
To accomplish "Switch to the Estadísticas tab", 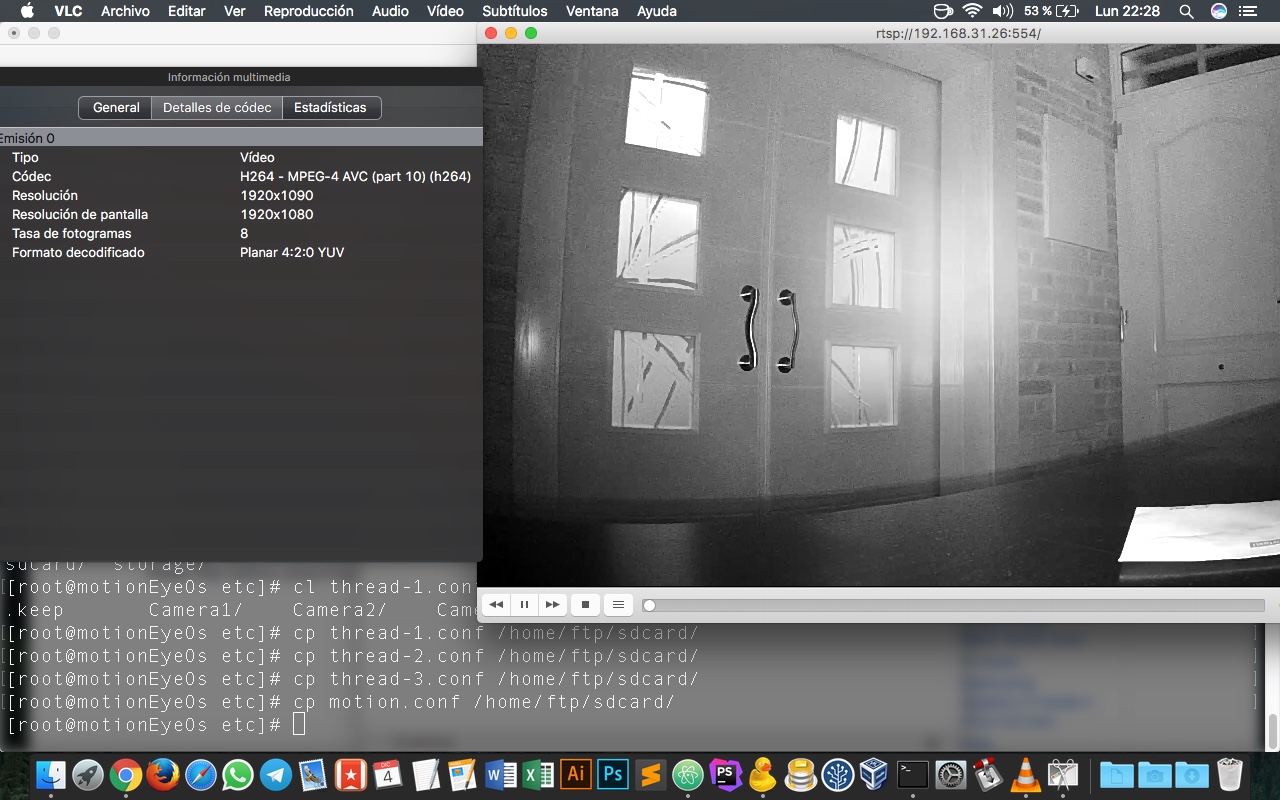I will (332, 107).
